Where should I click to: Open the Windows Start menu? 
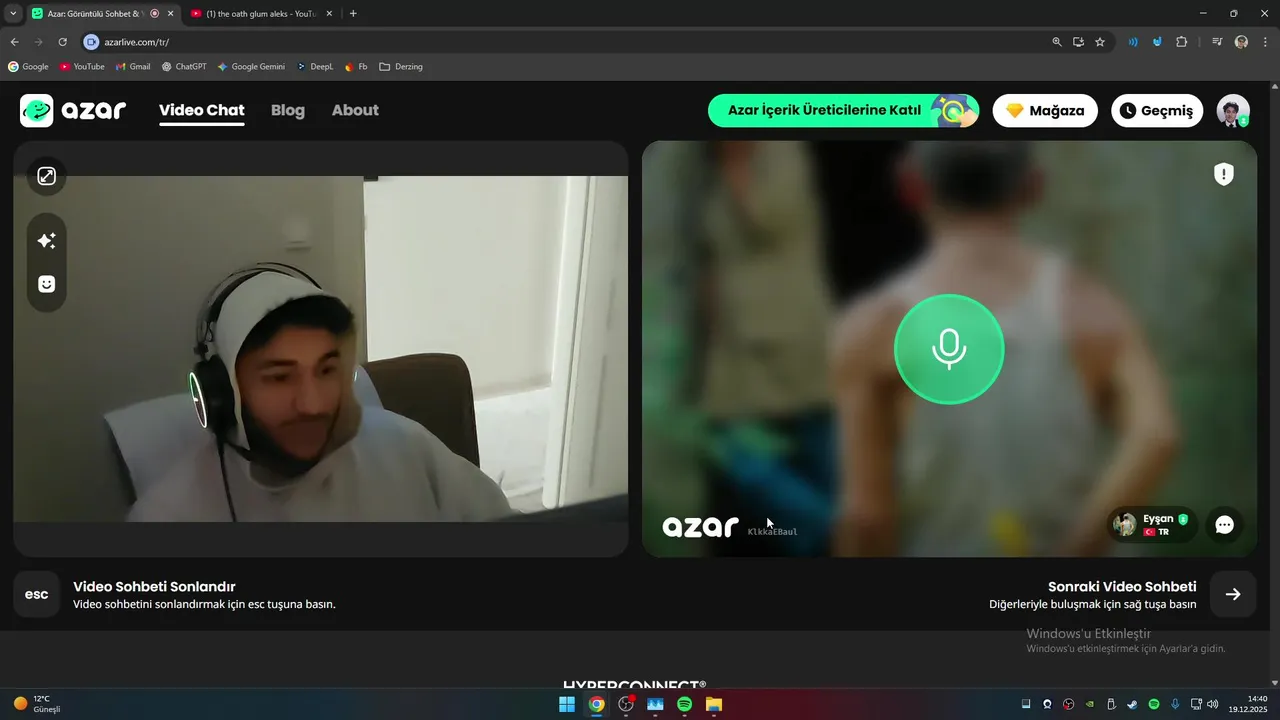[567, 704]
